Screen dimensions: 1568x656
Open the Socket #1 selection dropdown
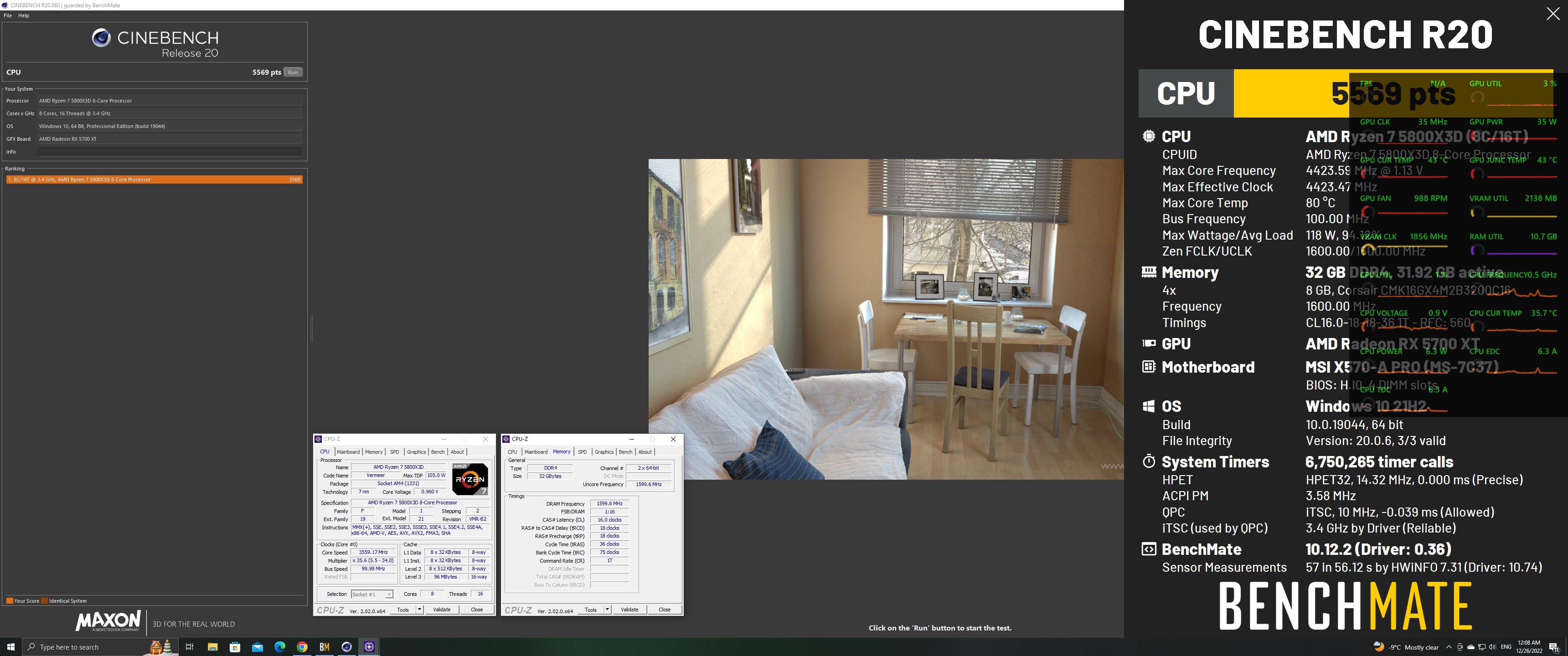[372, 594]
